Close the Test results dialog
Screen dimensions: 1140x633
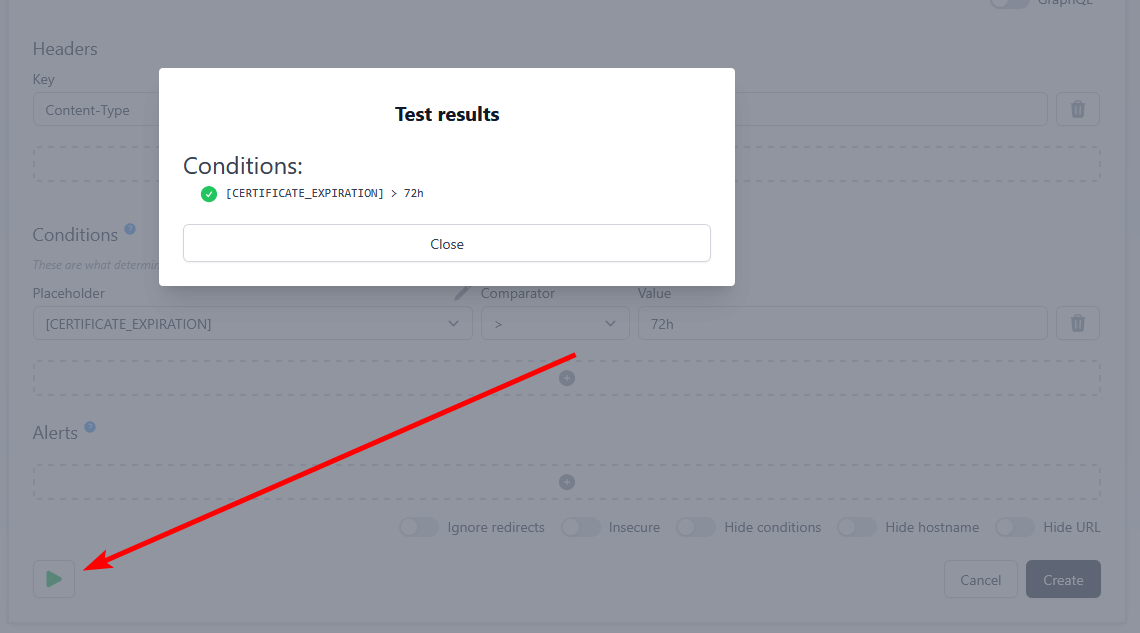pyautogui.click(x=446, y=244)
